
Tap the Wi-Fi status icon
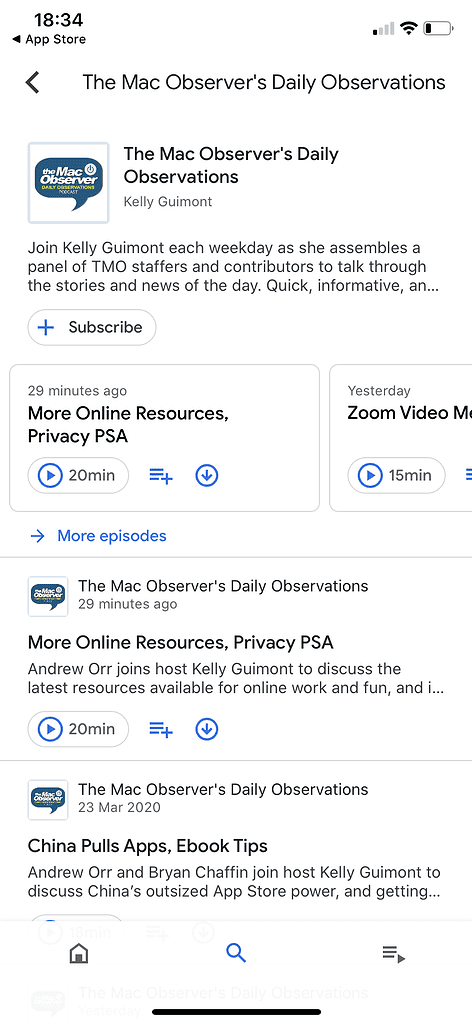pyautogui.click(x=409, y=28)
